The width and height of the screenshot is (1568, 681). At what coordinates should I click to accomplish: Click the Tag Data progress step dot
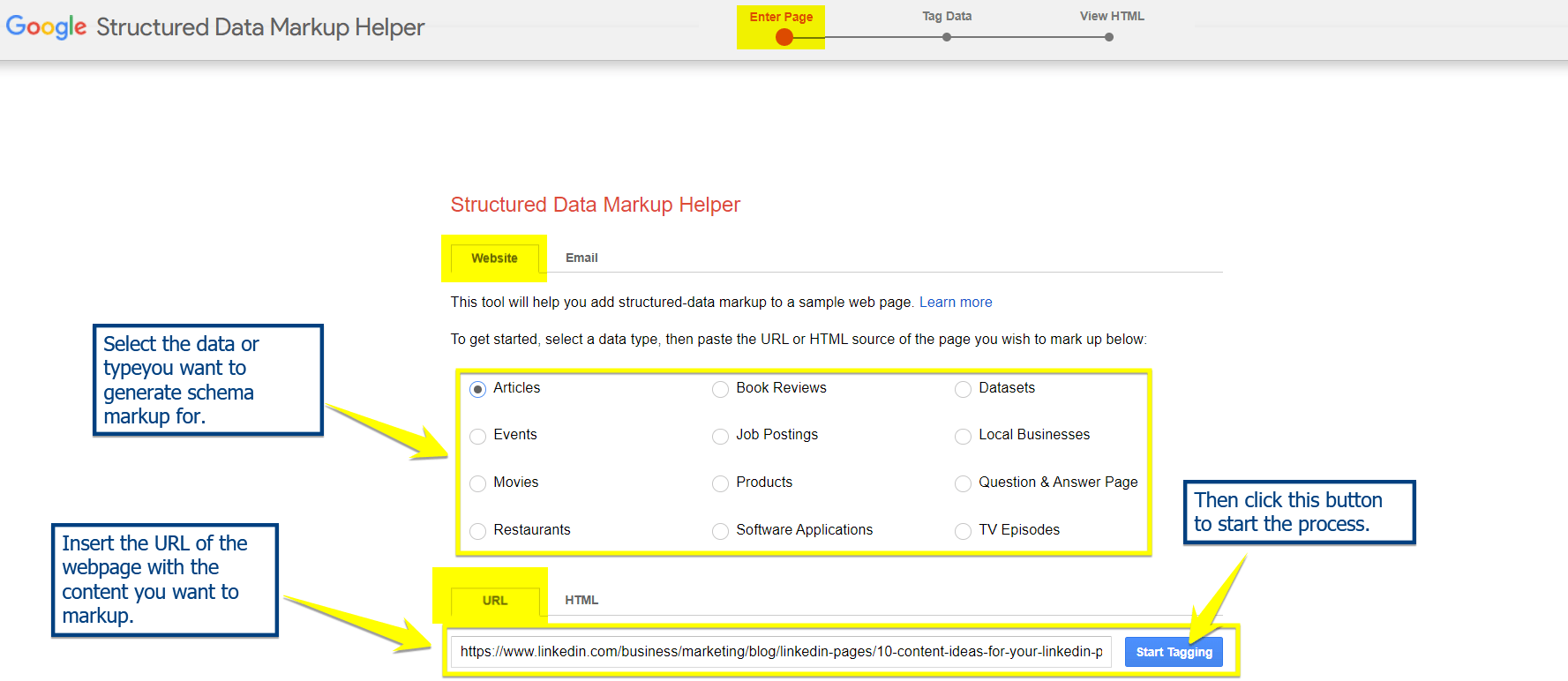pyautogui.click(x=947, y=37)
